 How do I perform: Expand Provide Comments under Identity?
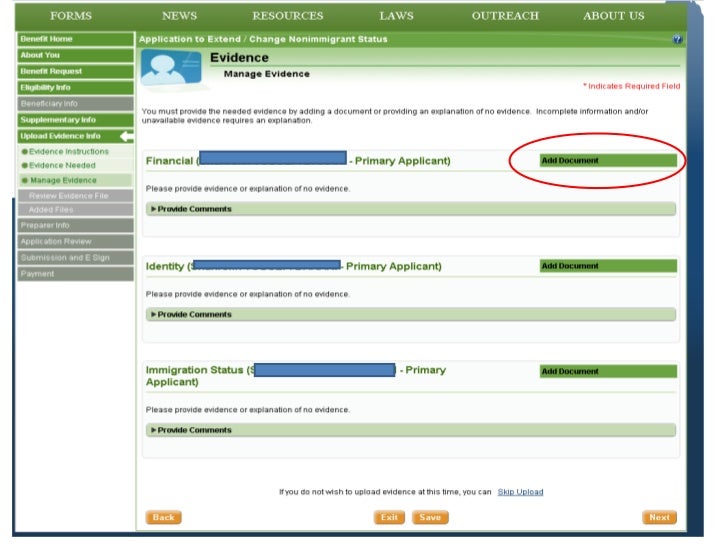point(411,314)
